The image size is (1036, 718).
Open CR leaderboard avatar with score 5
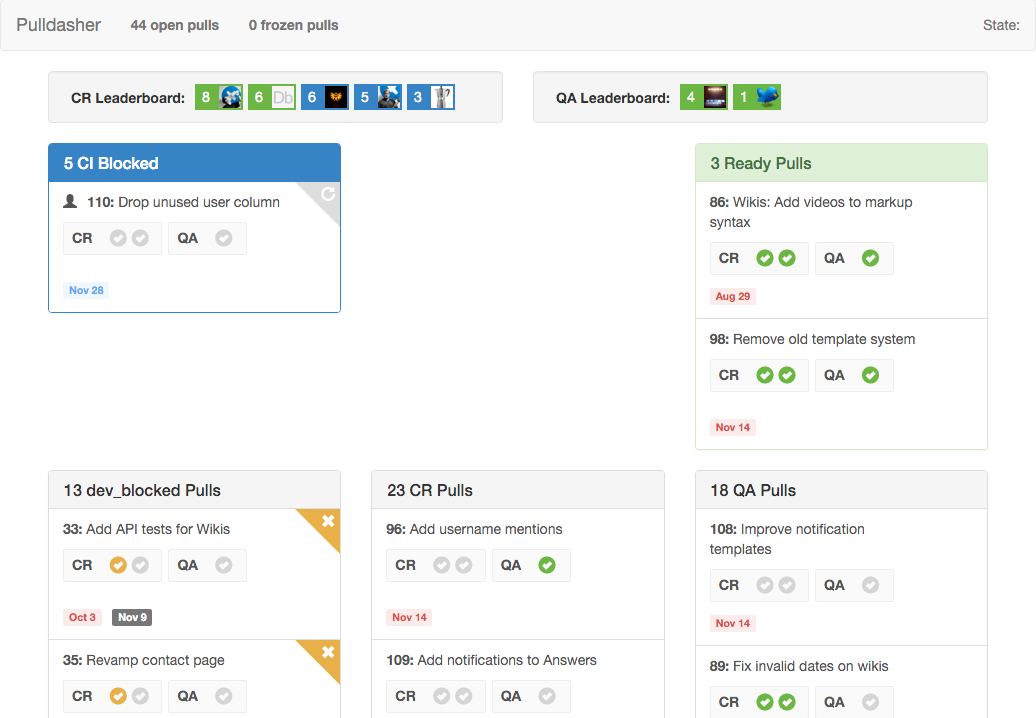[378, 97]
